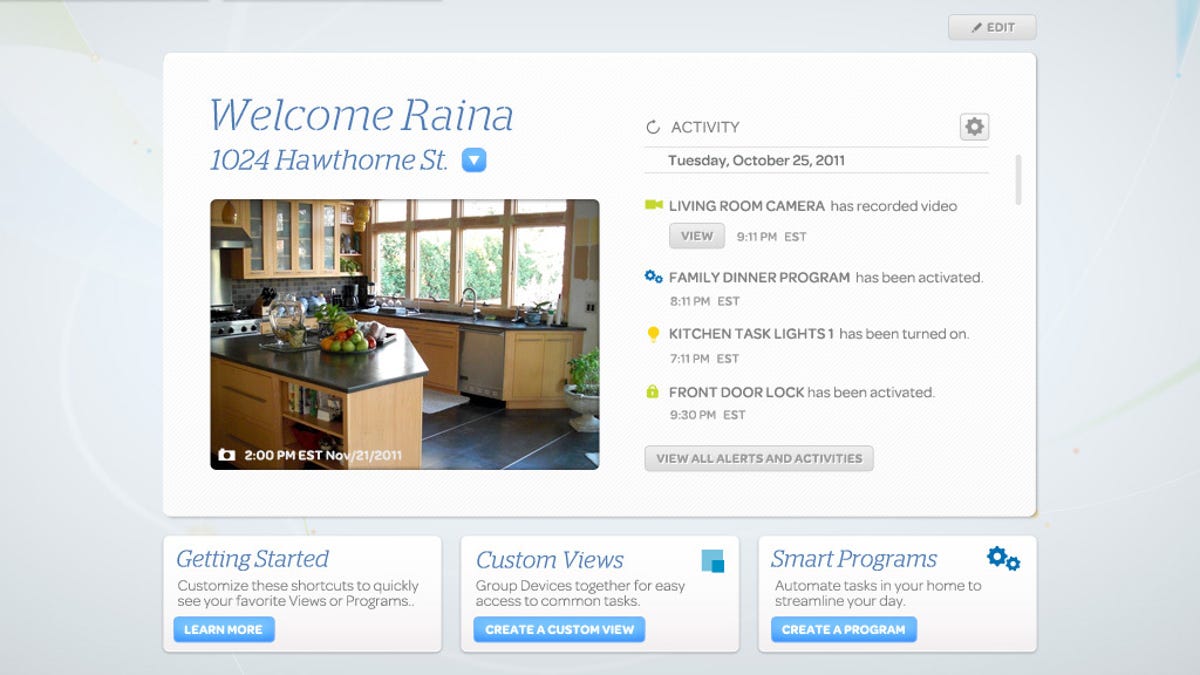Click the Custom Views blue squares icon

712,561
